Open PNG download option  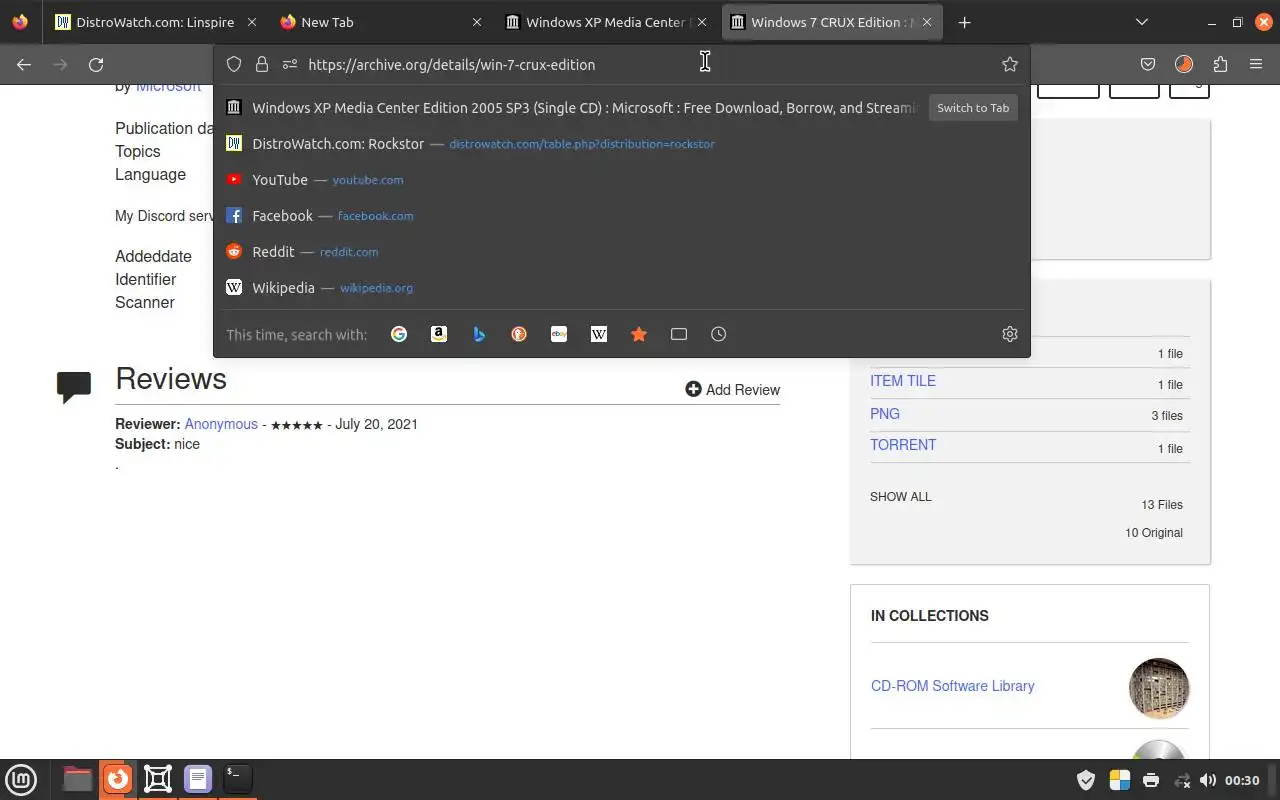pyautogui.click(x=885, y=413)
